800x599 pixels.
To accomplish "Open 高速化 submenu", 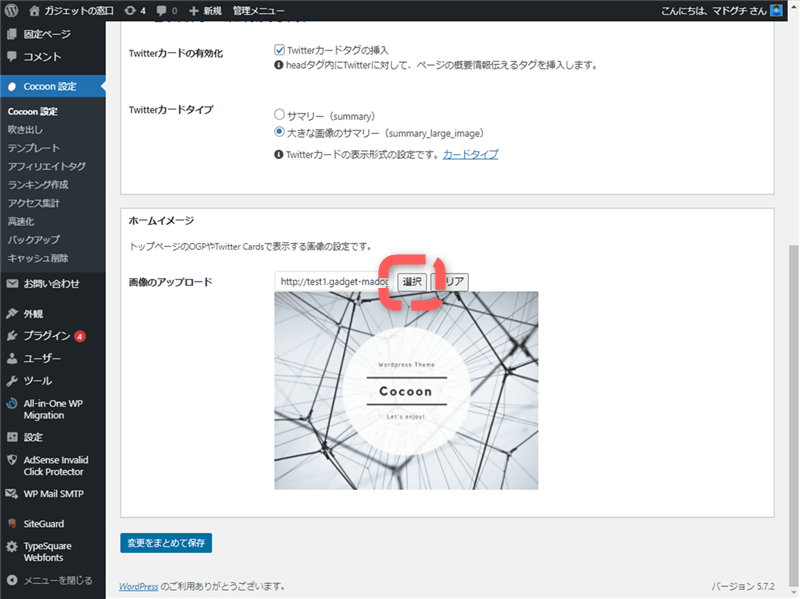I will point(21,221).
